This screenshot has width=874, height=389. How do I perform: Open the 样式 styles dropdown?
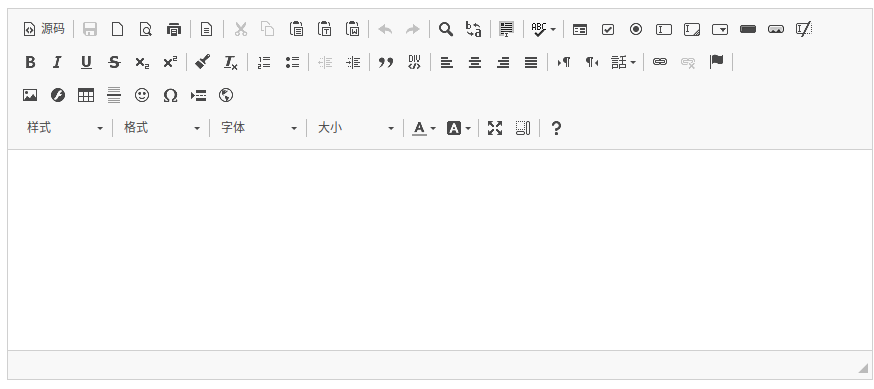(65, 128)
